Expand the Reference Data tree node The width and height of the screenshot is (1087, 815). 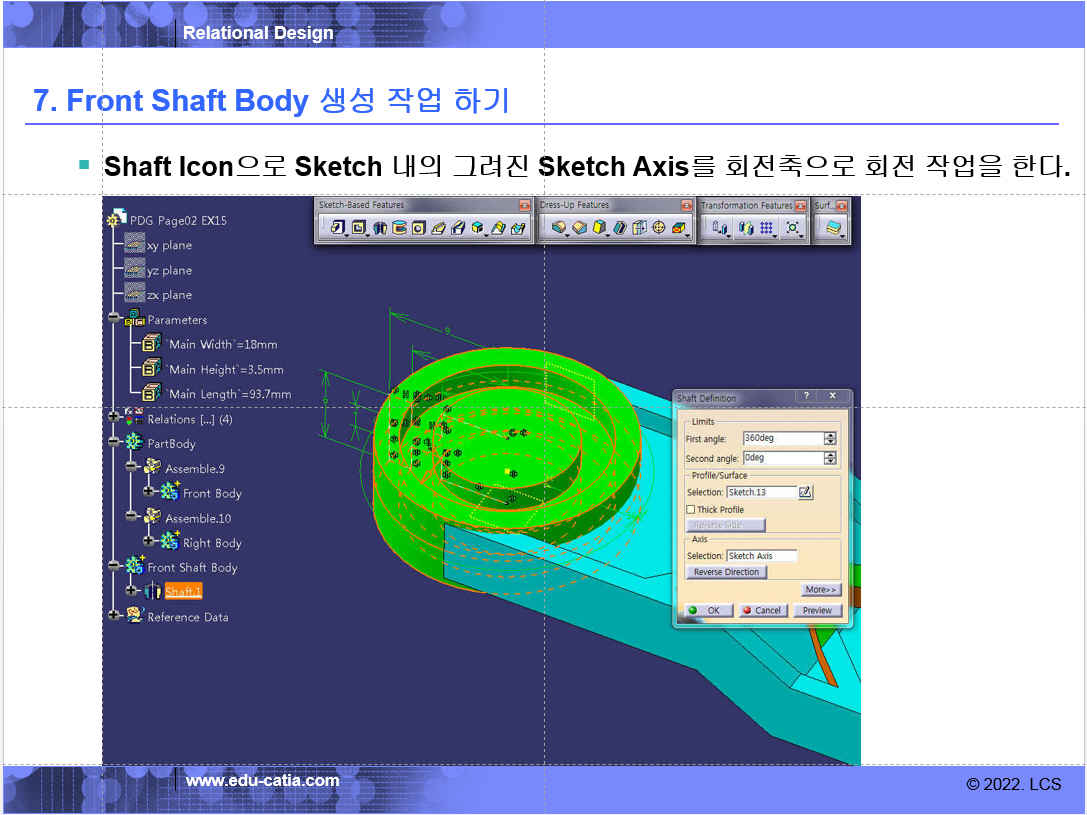114,617
